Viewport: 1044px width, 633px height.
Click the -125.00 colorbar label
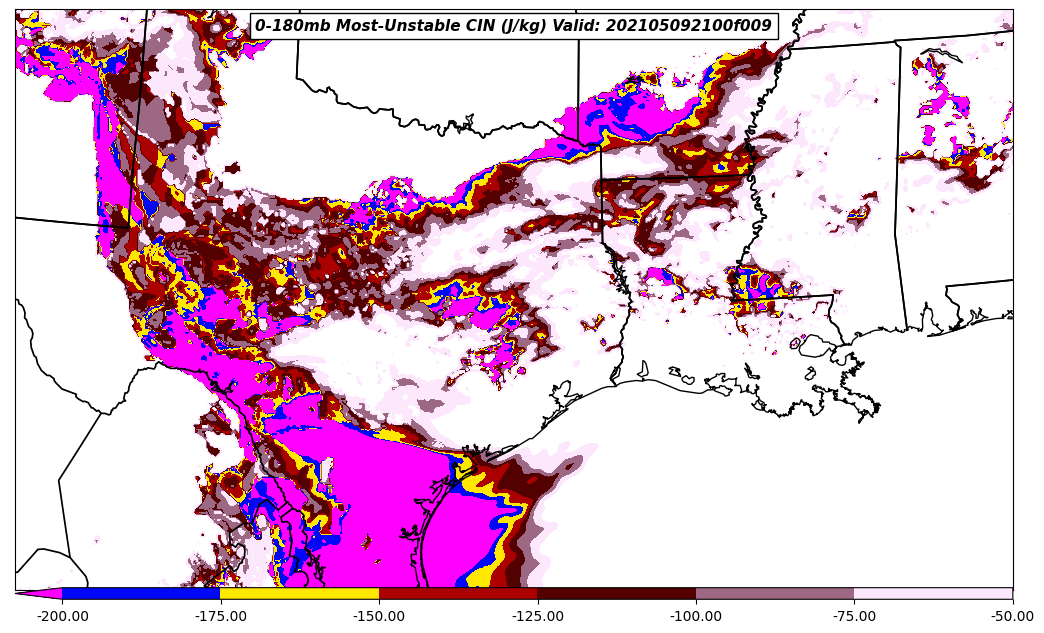tap(537, 616)
